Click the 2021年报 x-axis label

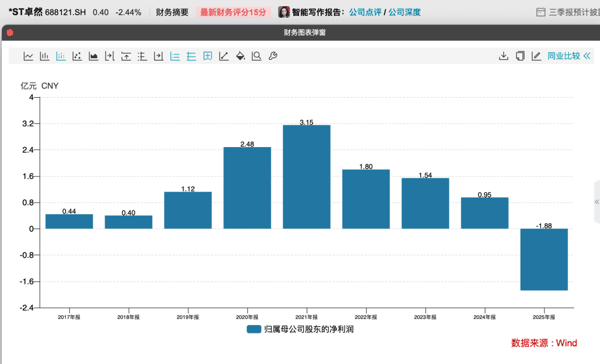coord(307,317)
